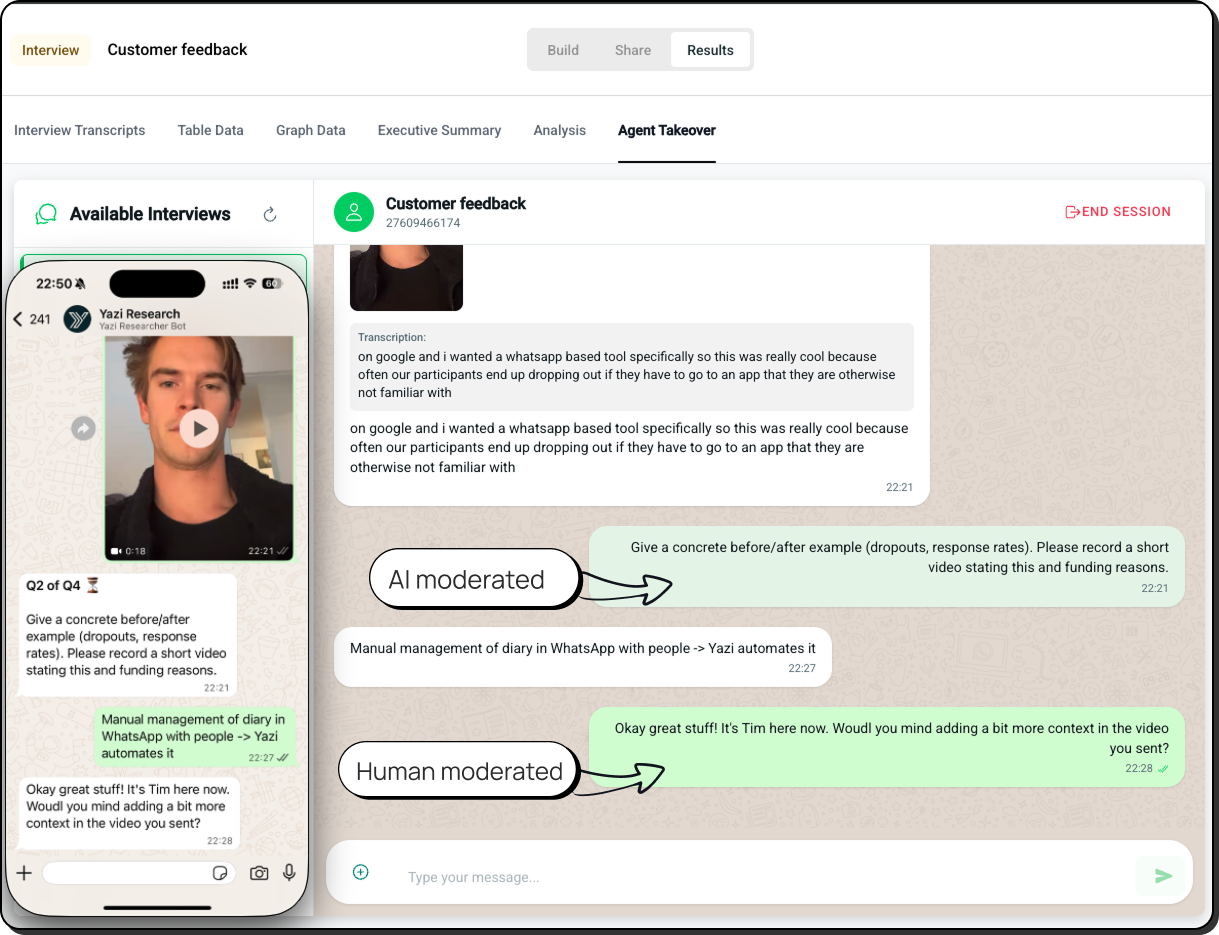The image size is (1219, 935).
Task: Switch to Interview Transcripts tab
Action: click(x=80, y=130)
